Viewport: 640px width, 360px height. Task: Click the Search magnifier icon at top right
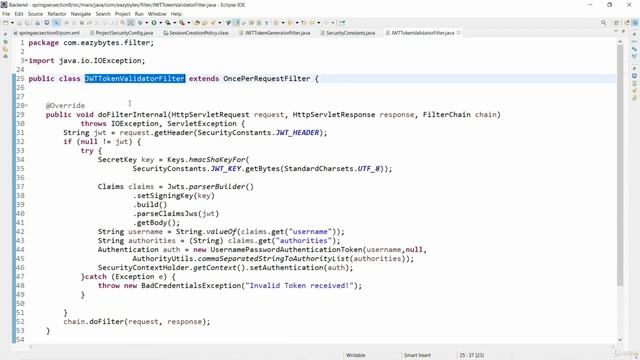[604, 23]
